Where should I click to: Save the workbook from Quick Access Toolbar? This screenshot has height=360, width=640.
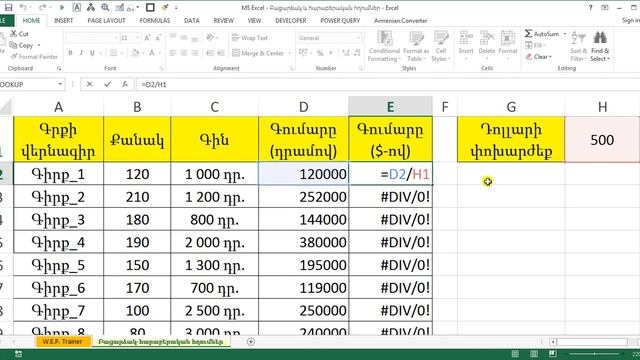coord(8,7)
